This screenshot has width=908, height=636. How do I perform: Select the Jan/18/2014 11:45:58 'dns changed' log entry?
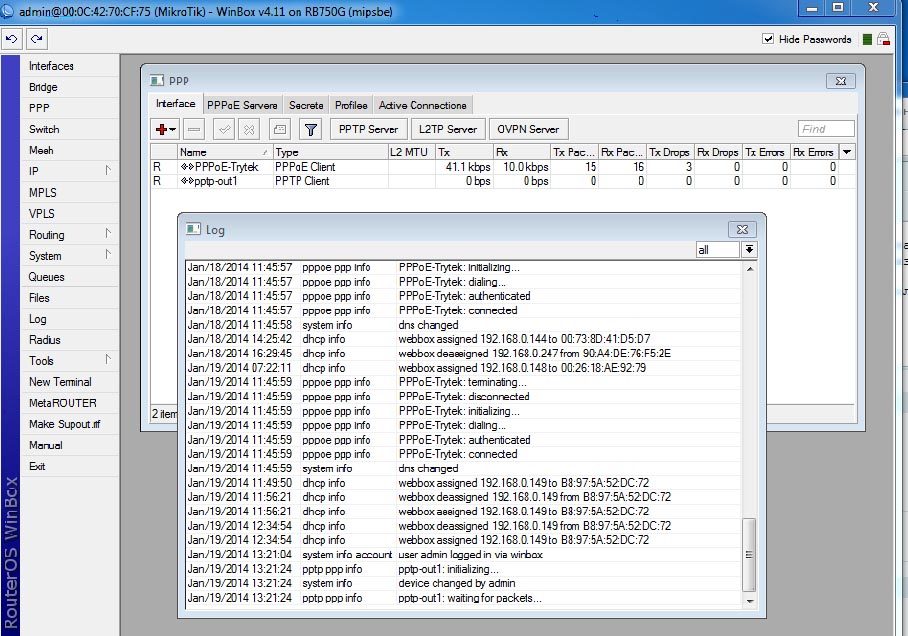click(463, 324)
